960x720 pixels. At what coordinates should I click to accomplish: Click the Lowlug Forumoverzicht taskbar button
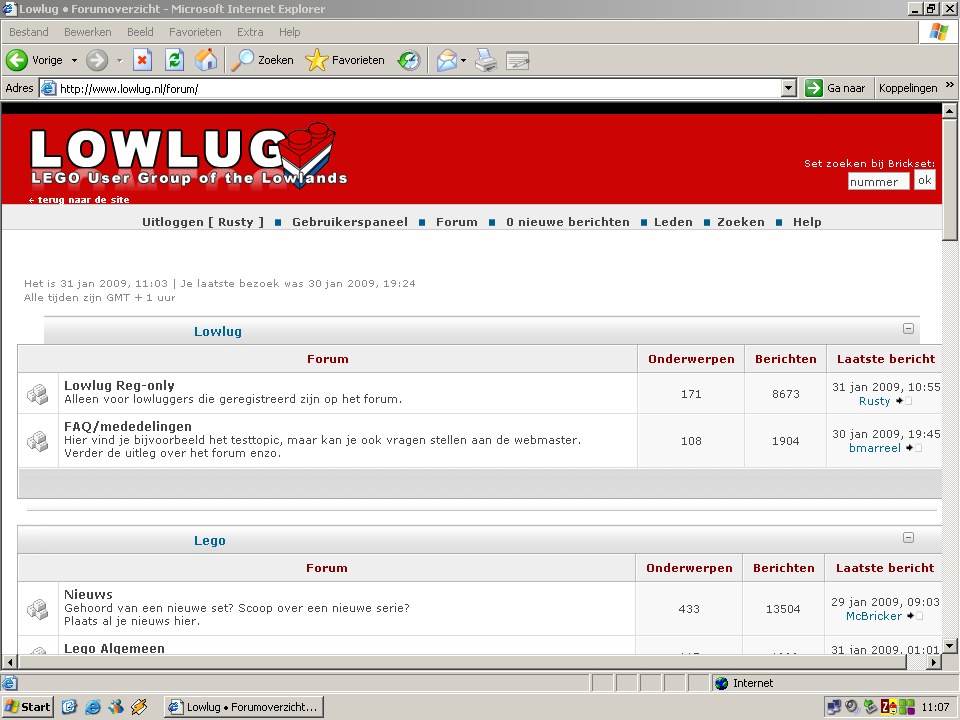[x=244, y=707]
